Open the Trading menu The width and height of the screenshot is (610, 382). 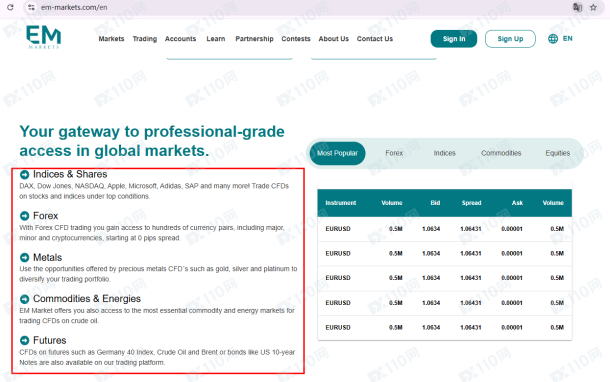click(145, 39)
